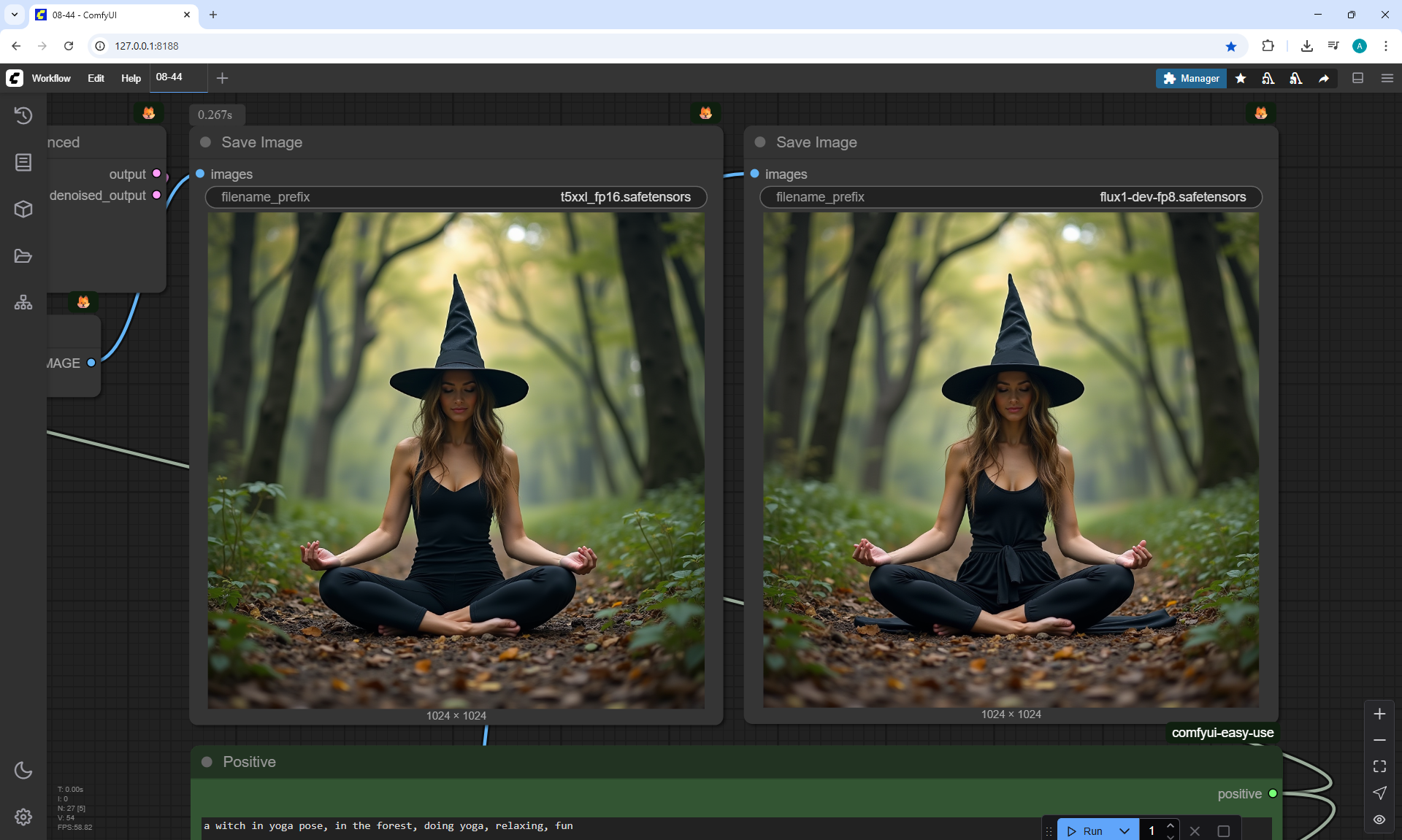The height and width of the screenshot is (840, 1402).
Task: Expand the Run button dropdown arrow
Action: (x=1125, y=831)
